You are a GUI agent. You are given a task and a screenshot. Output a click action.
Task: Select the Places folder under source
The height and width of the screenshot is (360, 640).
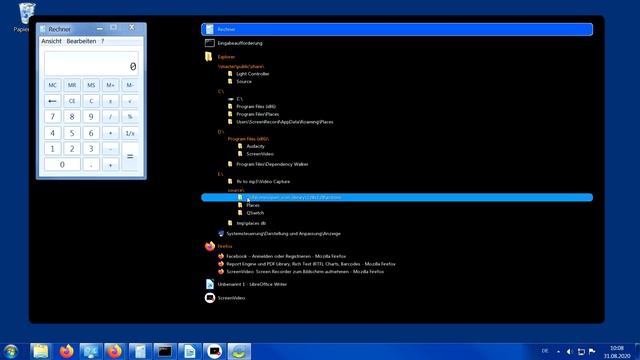click(x=253, y=205)
